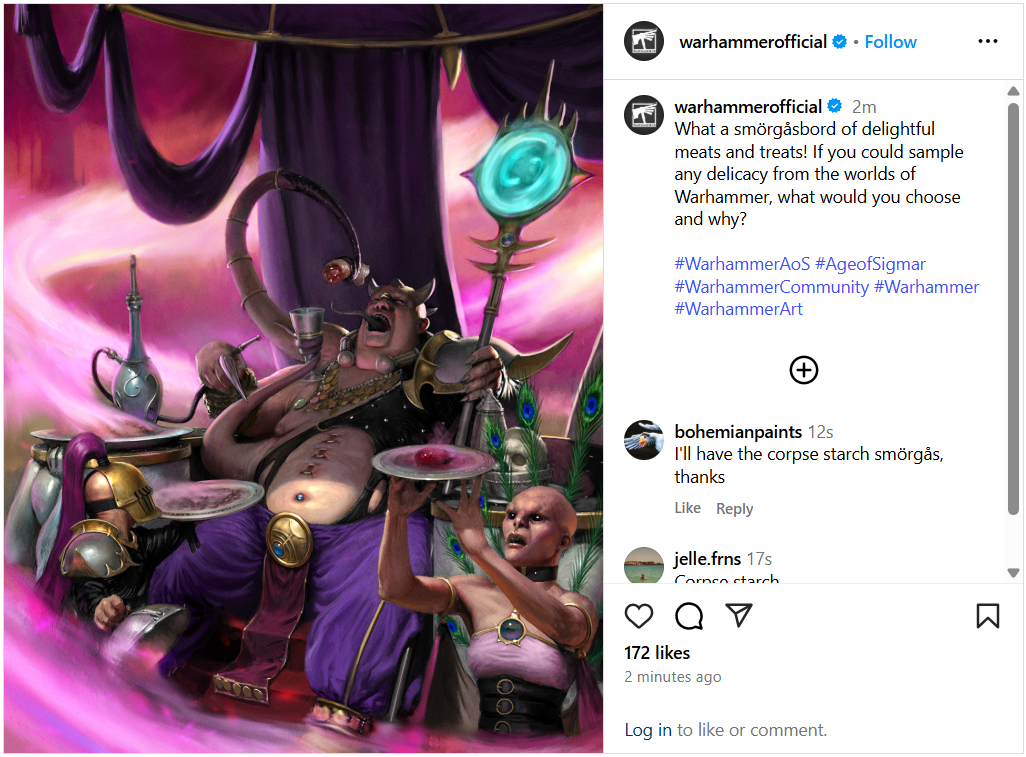
Task: Like the post with the heart icon
Action: tap(639, 616)
